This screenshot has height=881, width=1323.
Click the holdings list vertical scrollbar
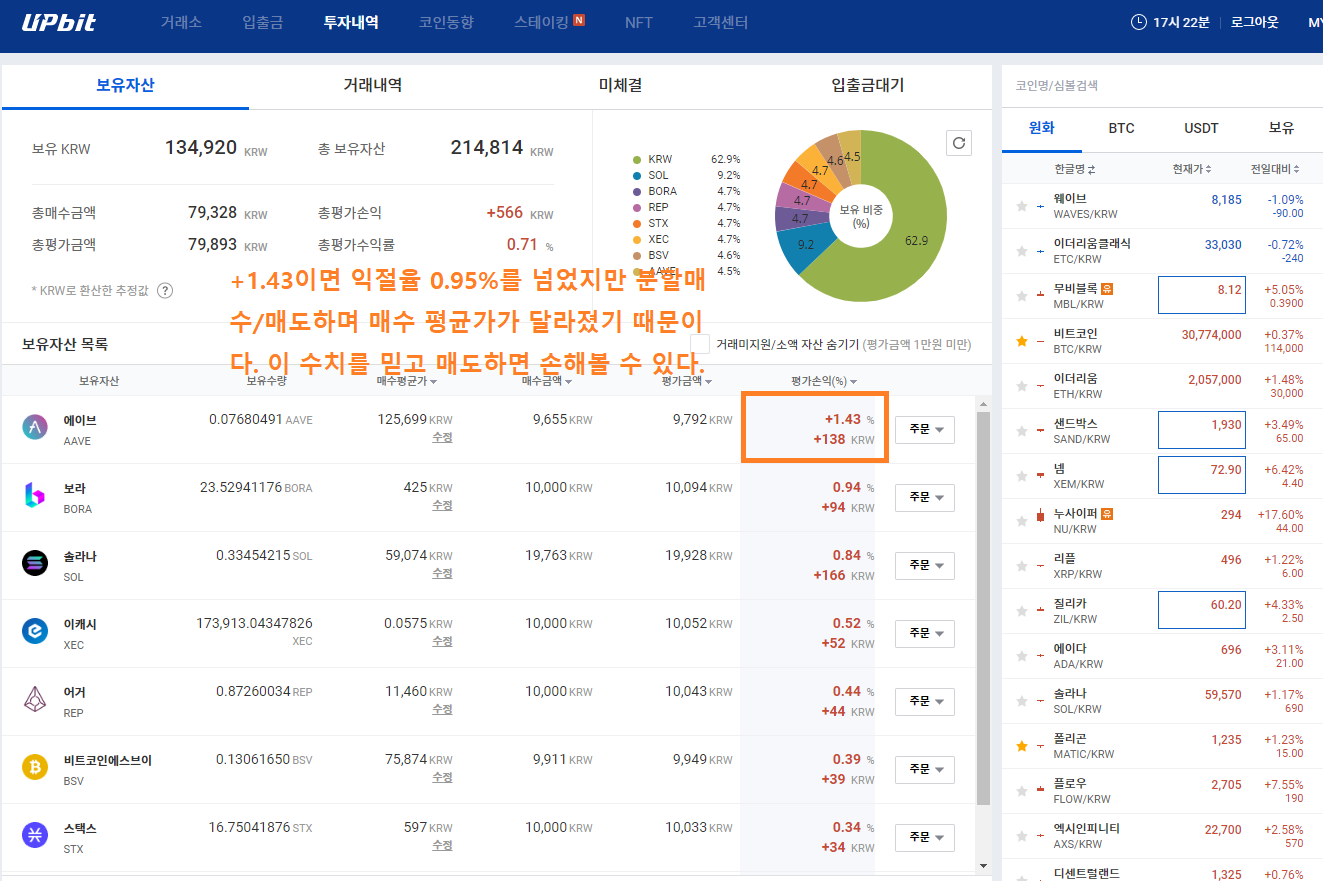(982, 608)
